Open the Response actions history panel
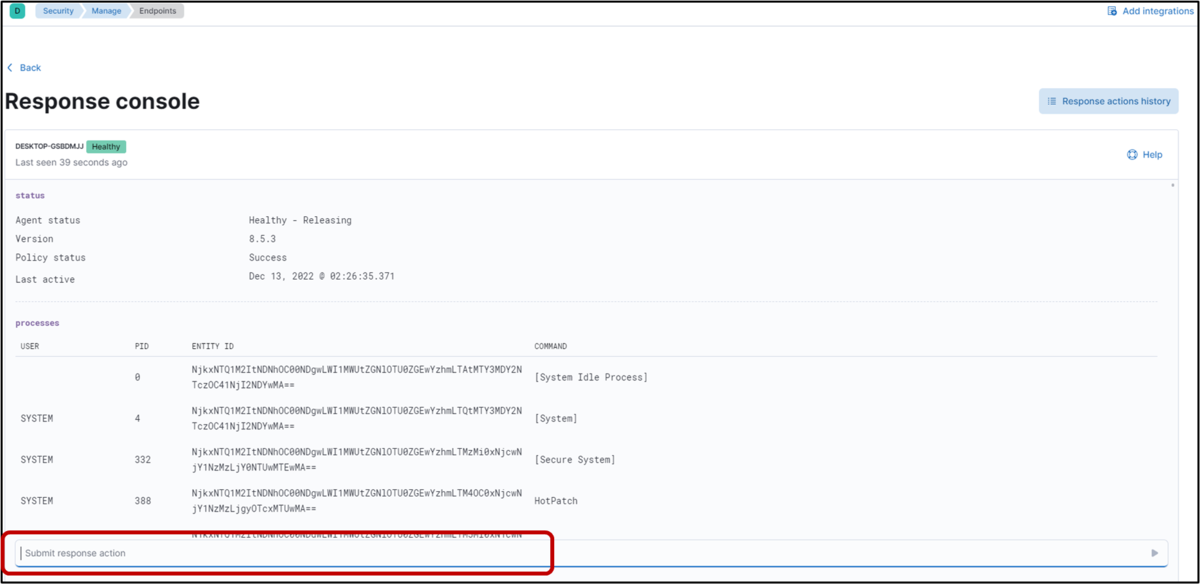Viewport: 1200px width, 584px height. [1108, 101]
